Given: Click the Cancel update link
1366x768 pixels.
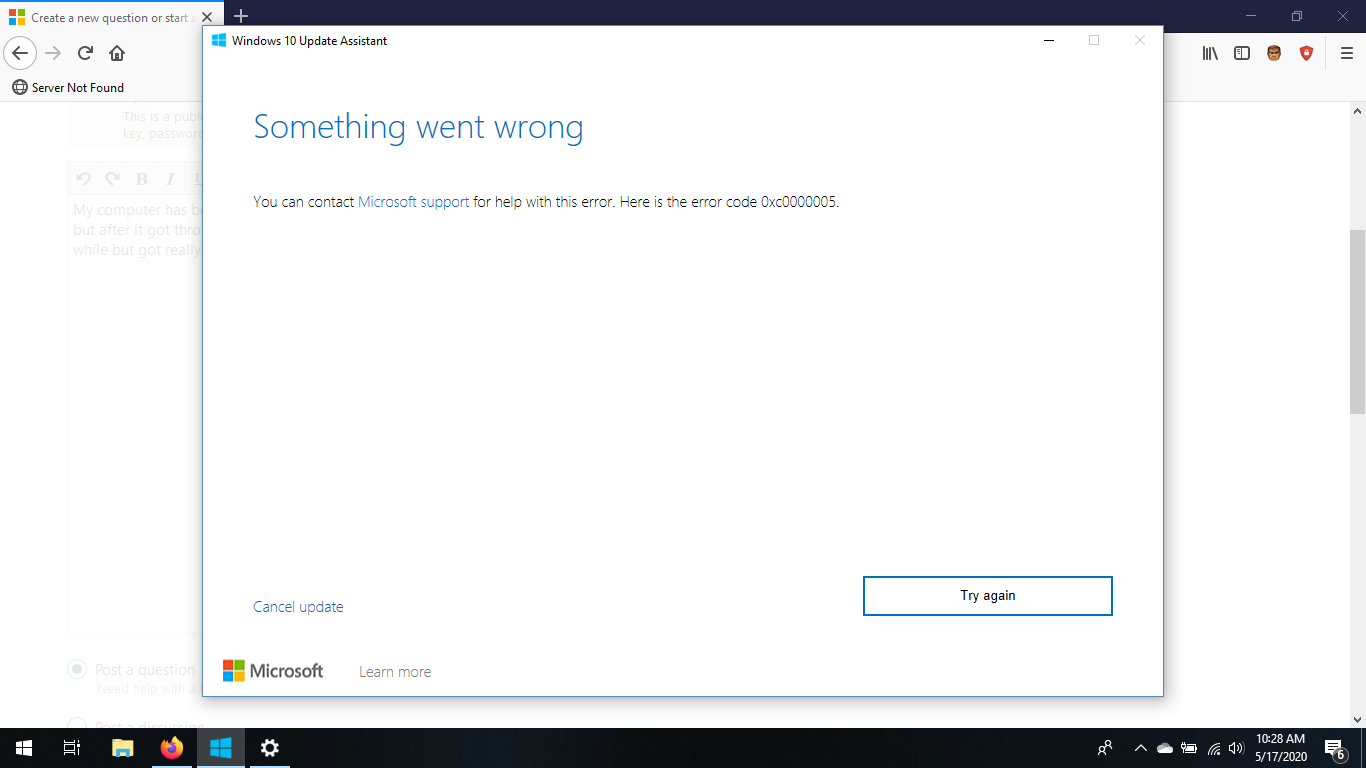Looking at the screenshot, I should coord(298,606).
